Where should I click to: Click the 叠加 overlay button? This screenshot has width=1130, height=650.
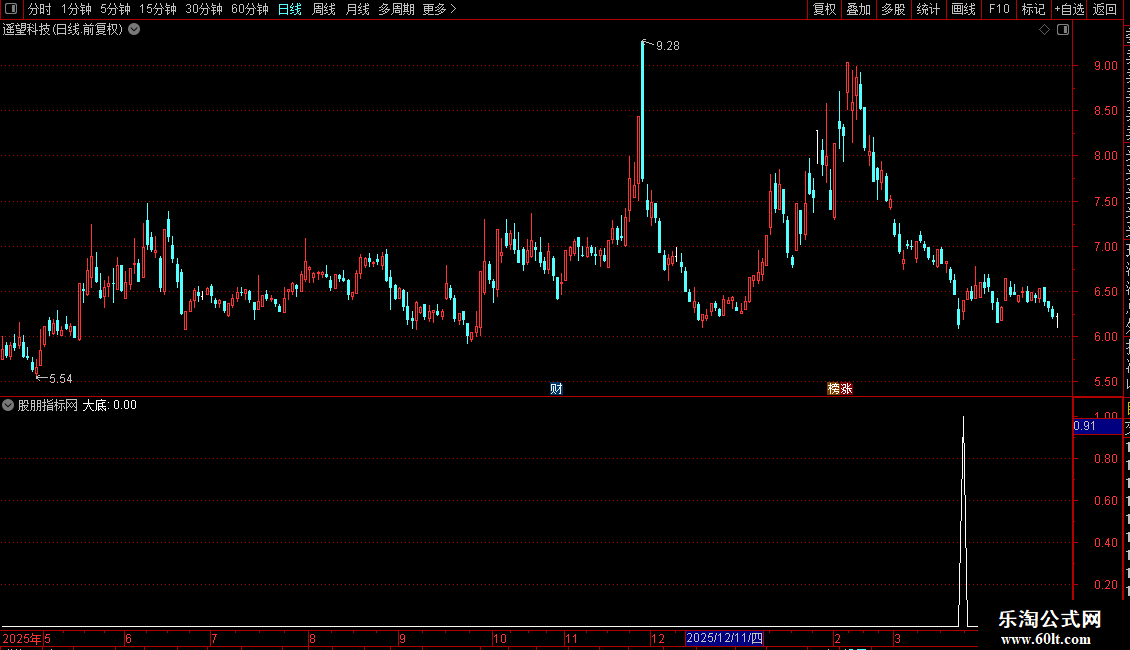coord(859,9)
